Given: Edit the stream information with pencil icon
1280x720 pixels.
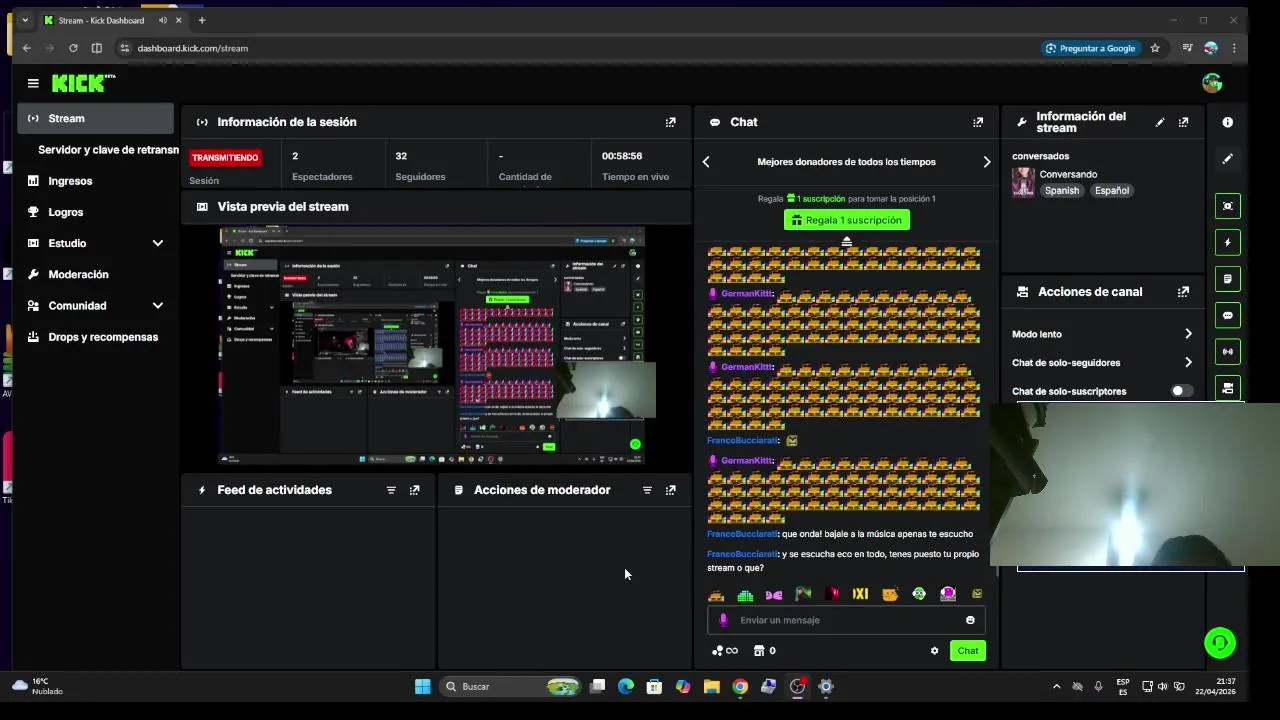Looking at the screenshot, I should (1160, 122).
